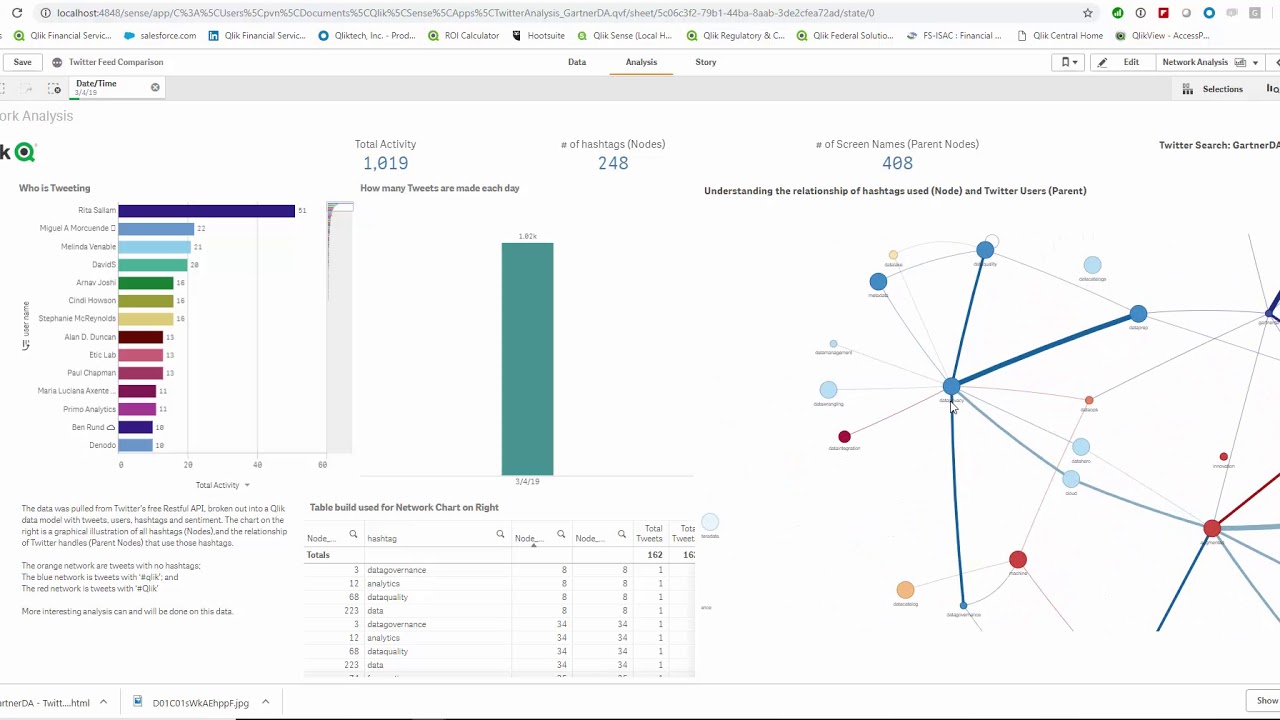Select the first datagovernance row in table
The image size is (1280, 720).
[x=396, y=570]
